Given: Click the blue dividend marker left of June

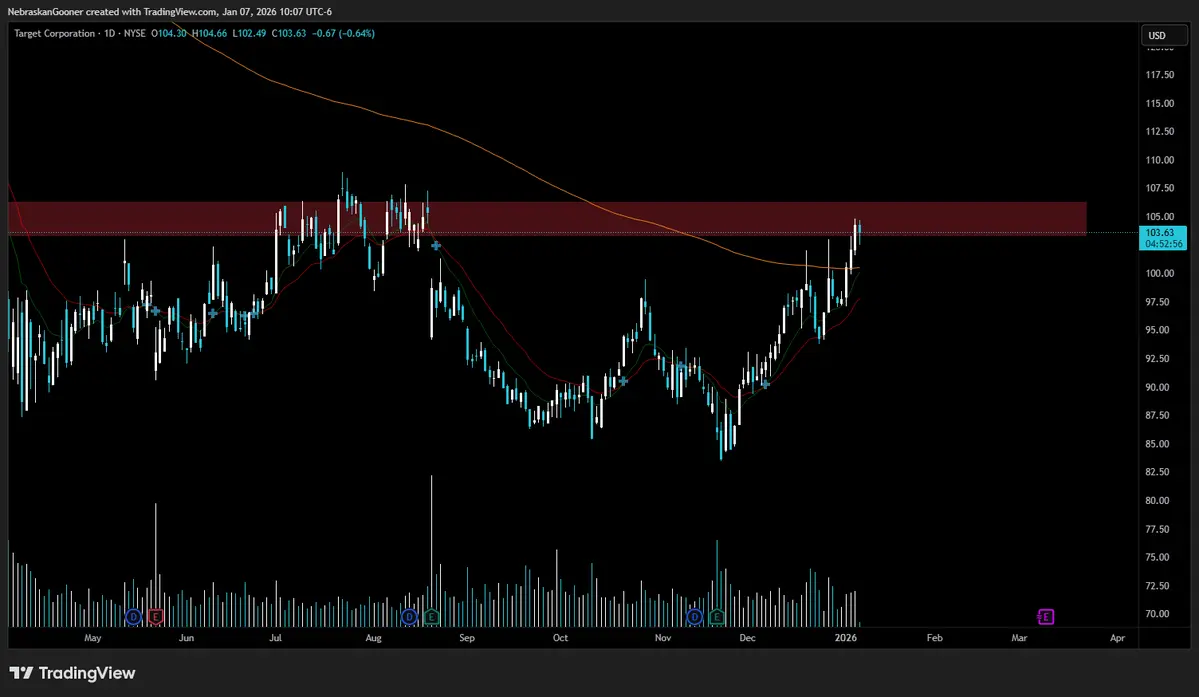Looking at the screenshot, I should (x=133, y=617).
